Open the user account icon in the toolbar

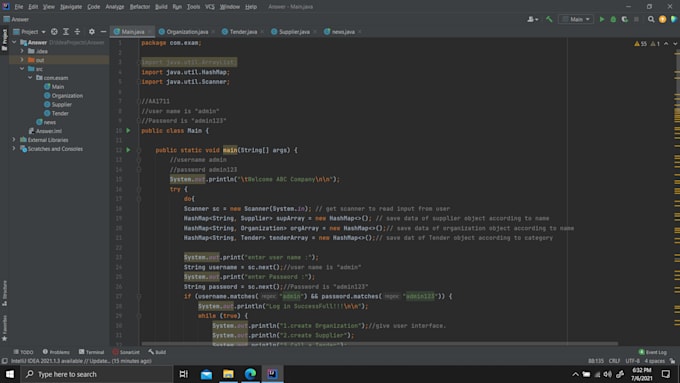click(x=532, y=19)
